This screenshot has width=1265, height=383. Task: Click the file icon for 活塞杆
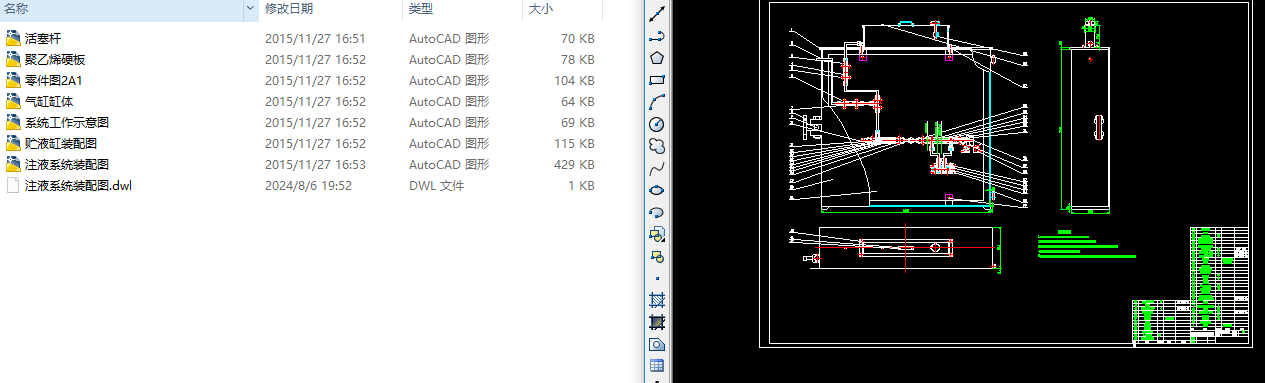pyautogui.click(x=12, y=39)
